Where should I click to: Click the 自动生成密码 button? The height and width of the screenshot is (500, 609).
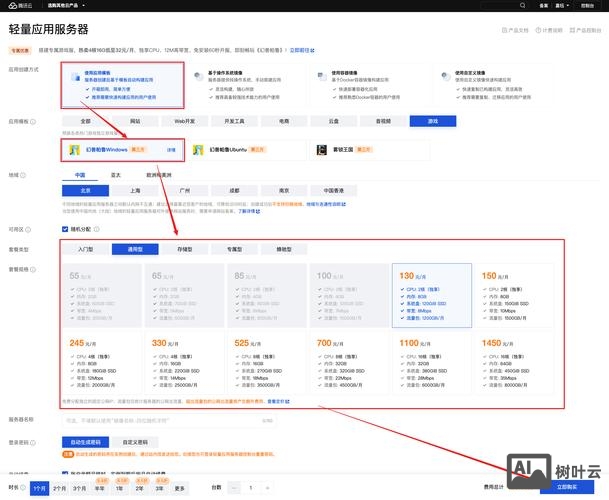pos(86,441)
